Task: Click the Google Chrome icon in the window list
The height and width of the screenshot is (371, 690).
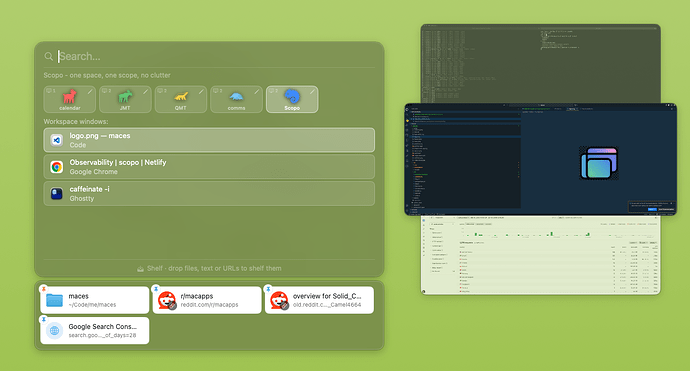Action: (56, 167)
